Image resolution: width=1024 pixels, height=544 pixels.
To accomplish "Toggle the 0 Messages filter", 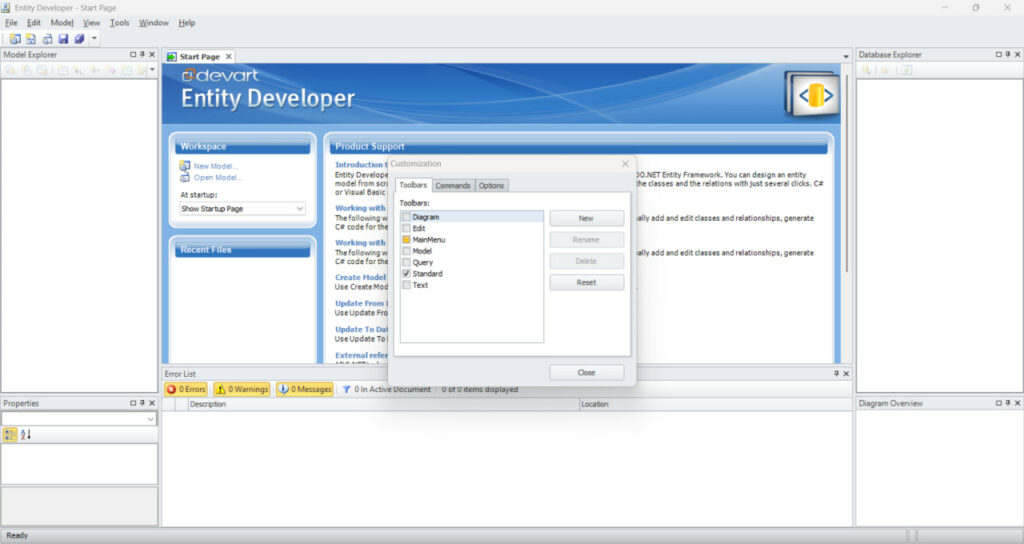I will [305, 389].
